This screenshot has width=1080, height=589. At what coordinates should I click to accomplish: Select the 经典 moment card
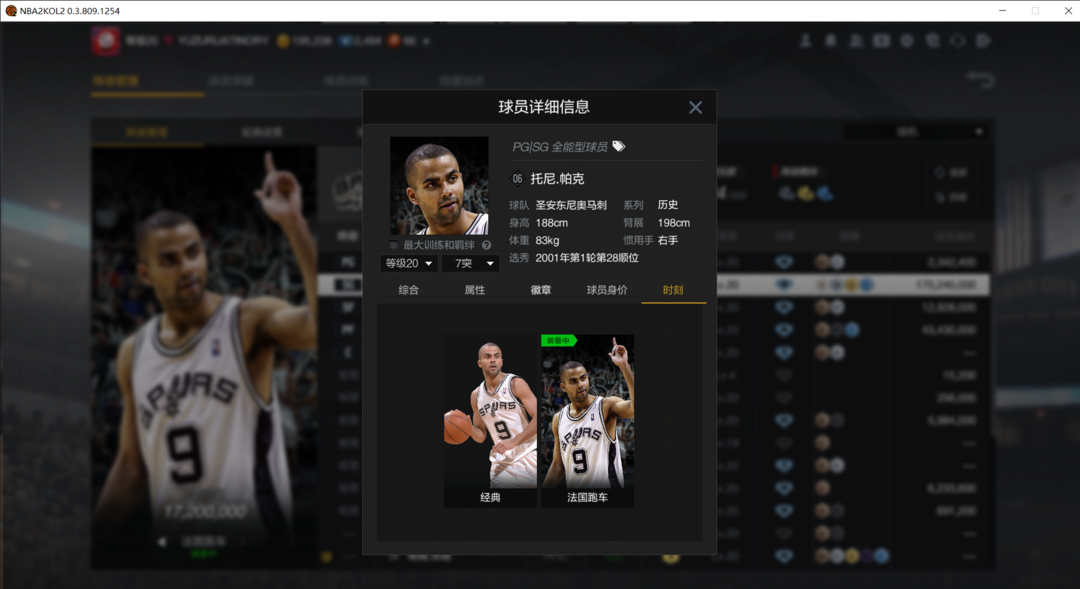[x=490, y=421]
